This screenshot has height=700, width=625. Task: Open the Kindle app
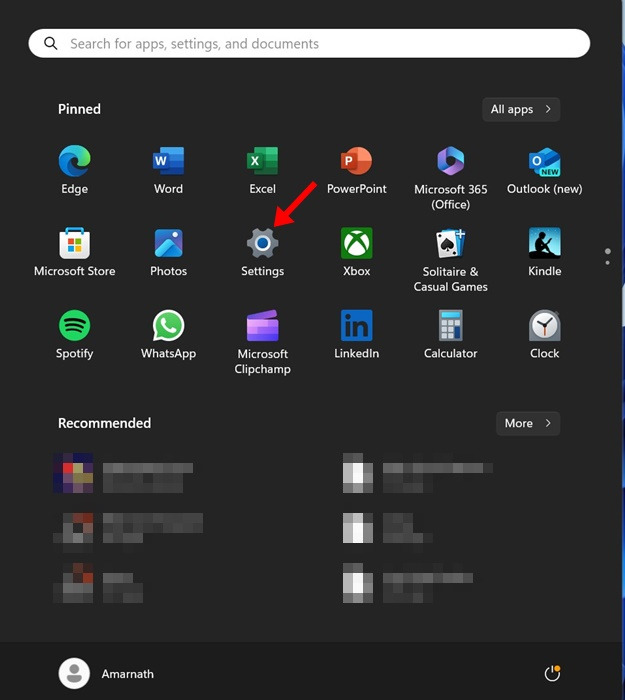coord(545,252)
